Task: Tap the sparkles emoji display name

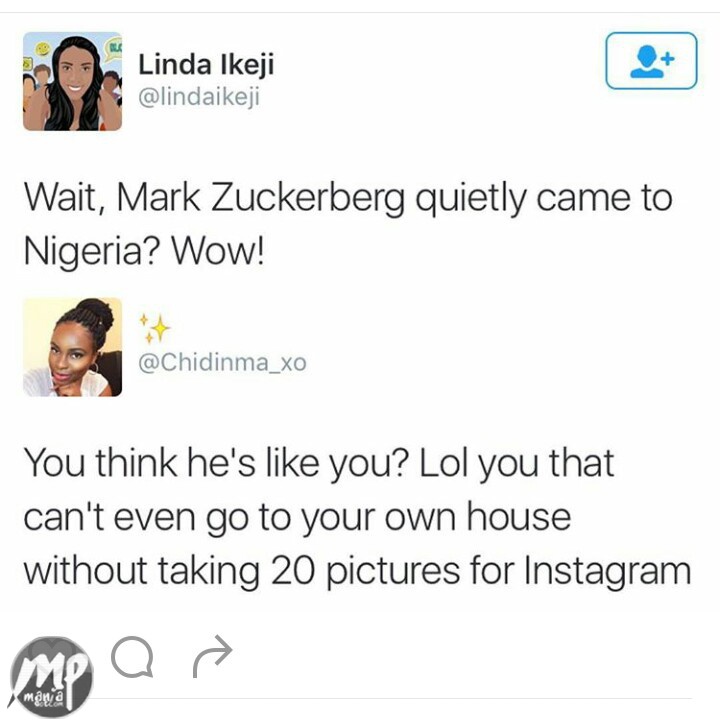Action: pos(155,328)
